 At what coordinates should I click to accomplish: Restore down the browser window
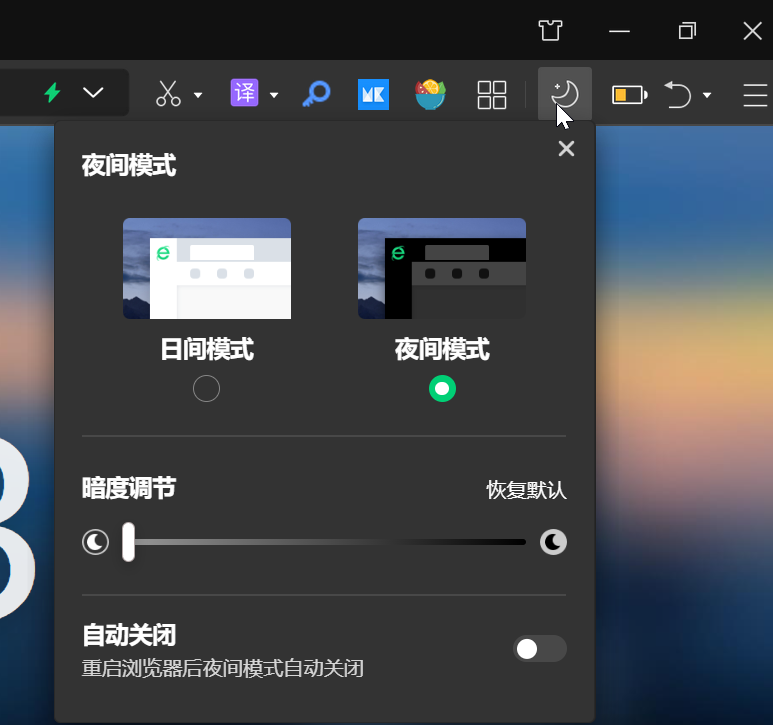coord(687,31)
